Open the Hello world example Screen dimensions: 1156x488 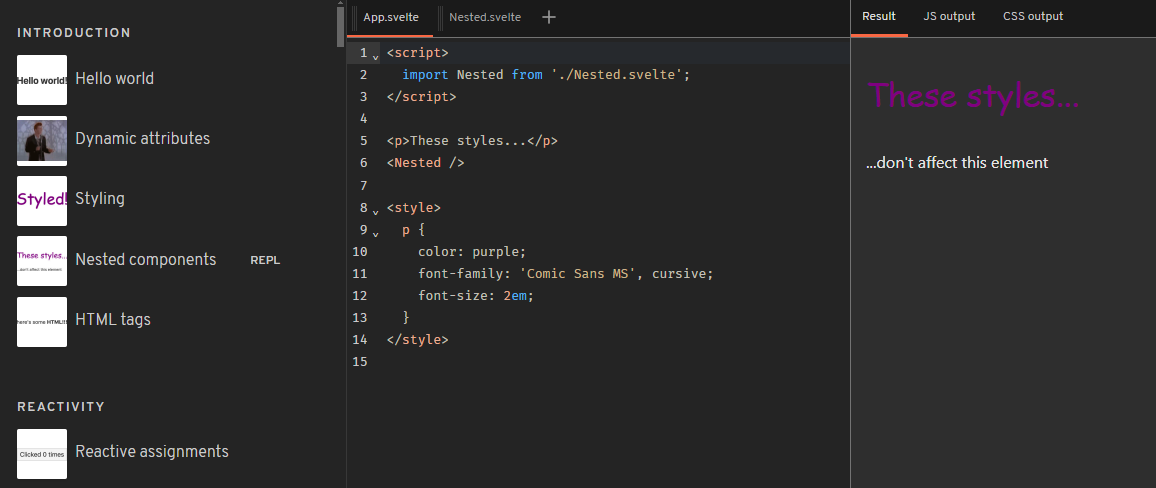(x=114, y=78)
